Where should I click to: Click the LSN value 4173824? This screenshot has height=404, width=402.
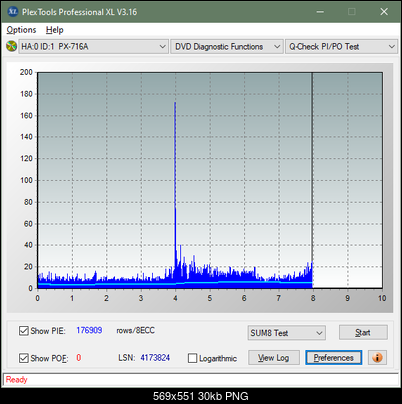(155, 358)
